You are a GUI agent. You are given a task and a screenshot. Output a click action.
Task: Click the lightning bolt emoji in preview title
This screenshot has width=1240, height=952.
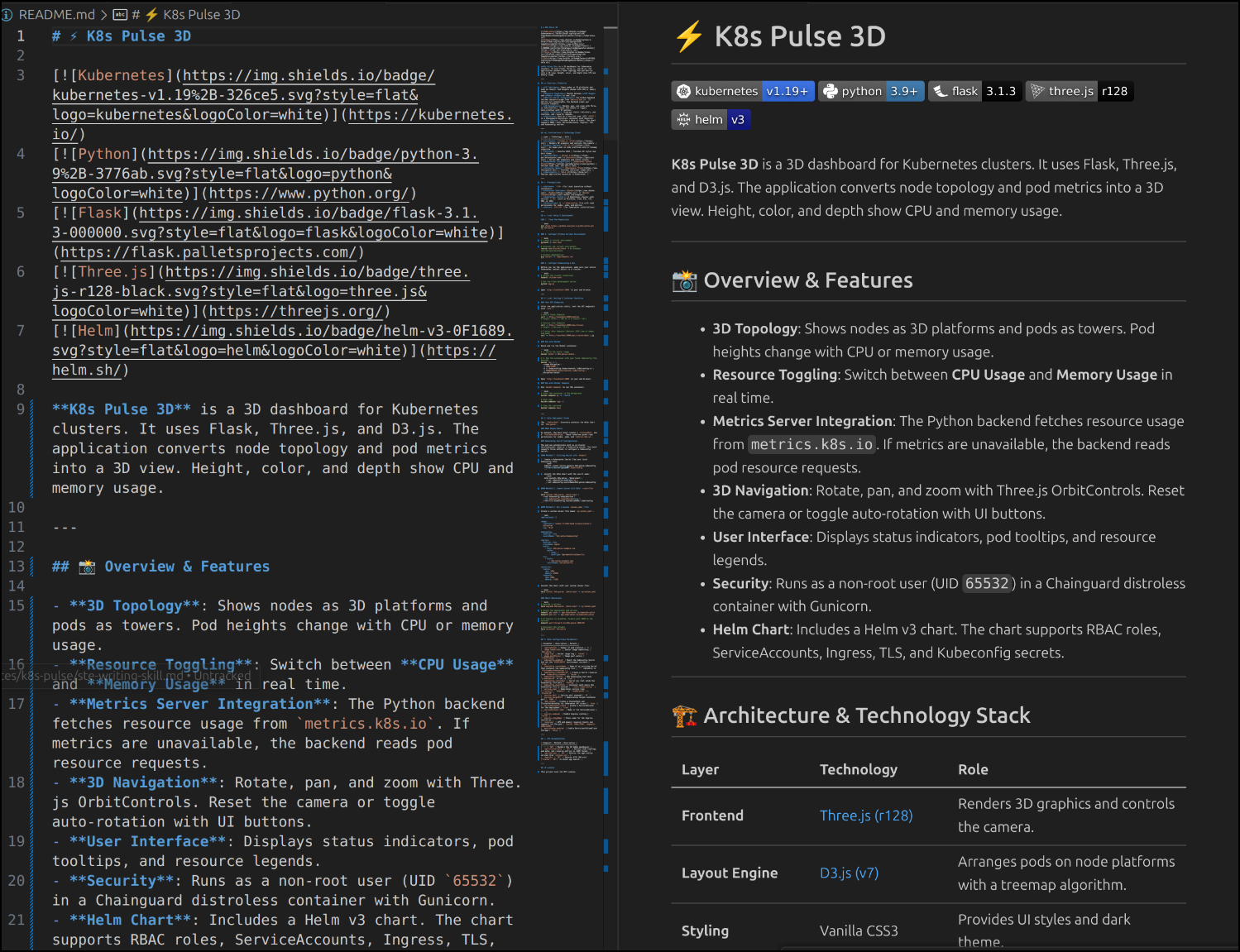[x=688, y=36]
